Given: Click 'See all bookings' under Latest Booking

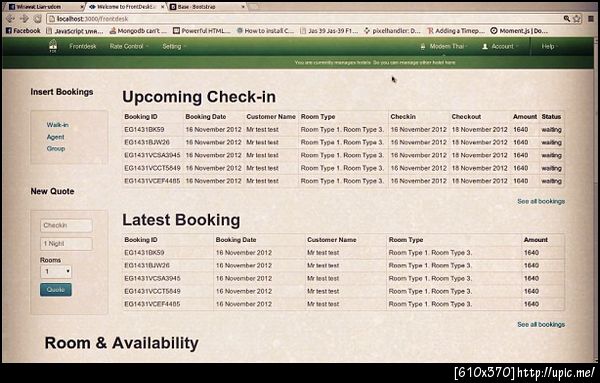Looking at the screenshot, I should (541, 324).
